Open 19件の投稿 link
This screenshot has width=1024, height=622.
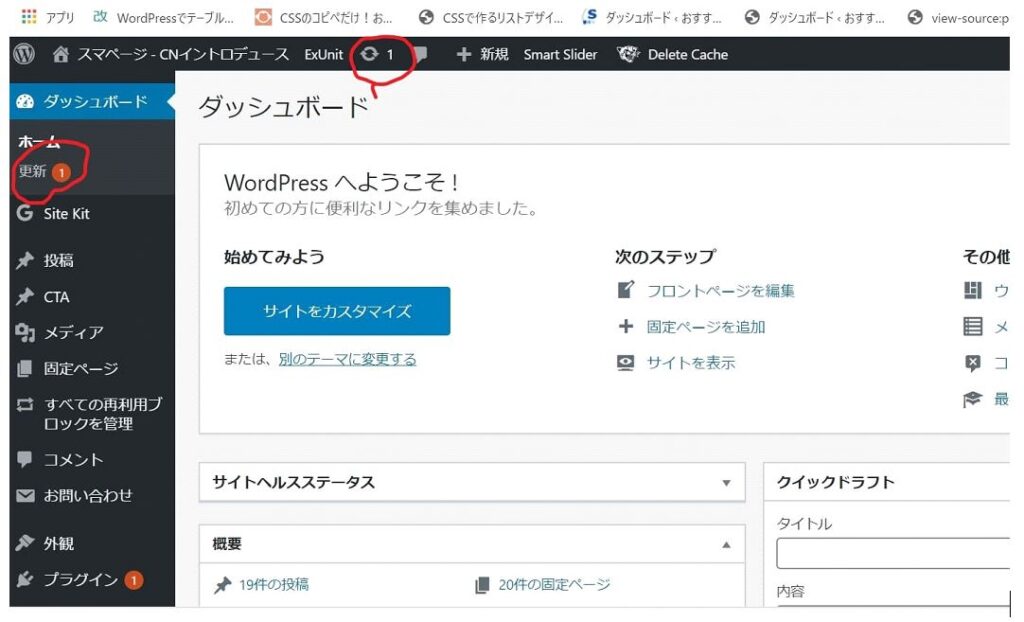click(x=274, y=585)
